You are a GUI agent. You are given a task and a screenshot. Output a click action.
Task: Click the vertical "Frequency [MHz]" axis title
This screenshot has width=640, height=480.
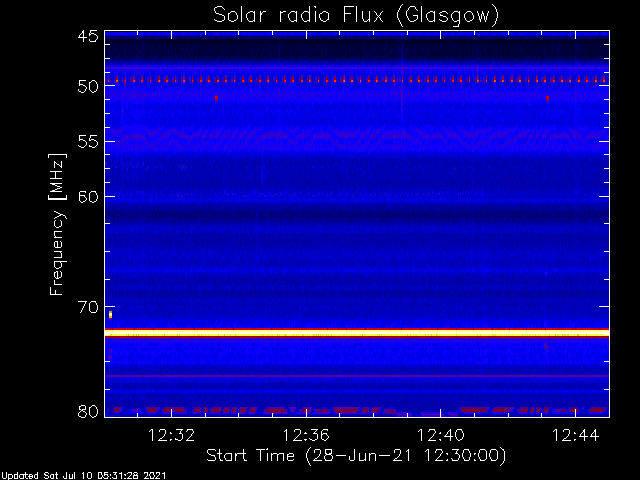pyautogui.click(x=57, y=224)
